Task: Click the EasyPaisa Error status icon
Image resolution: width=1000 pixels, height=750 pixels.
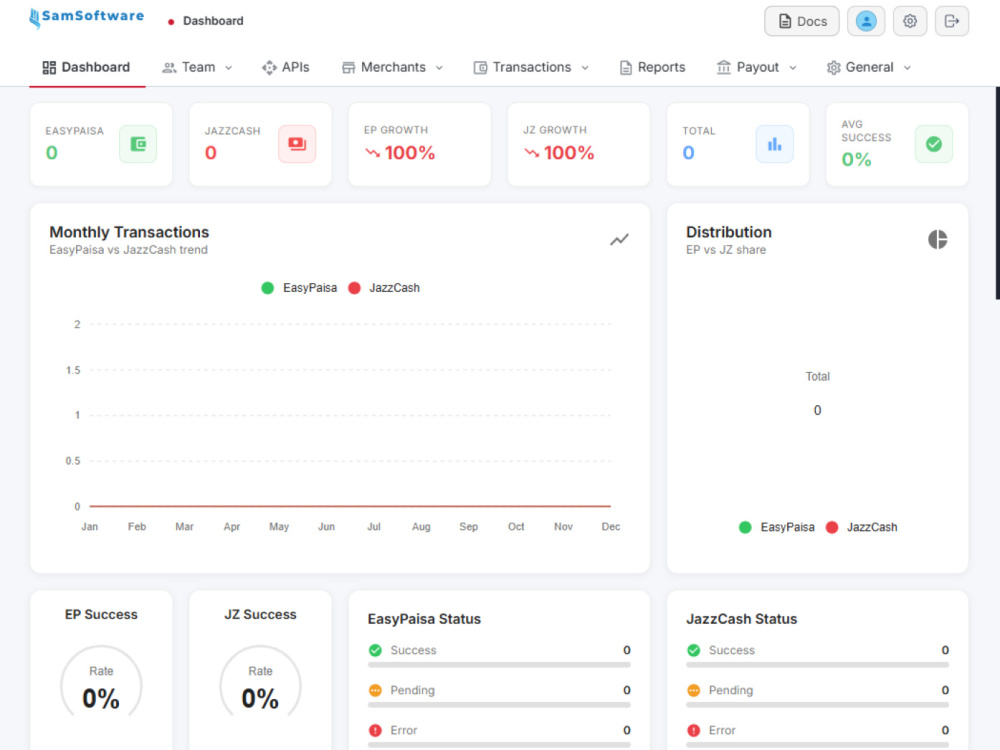Action: point(375,731)
